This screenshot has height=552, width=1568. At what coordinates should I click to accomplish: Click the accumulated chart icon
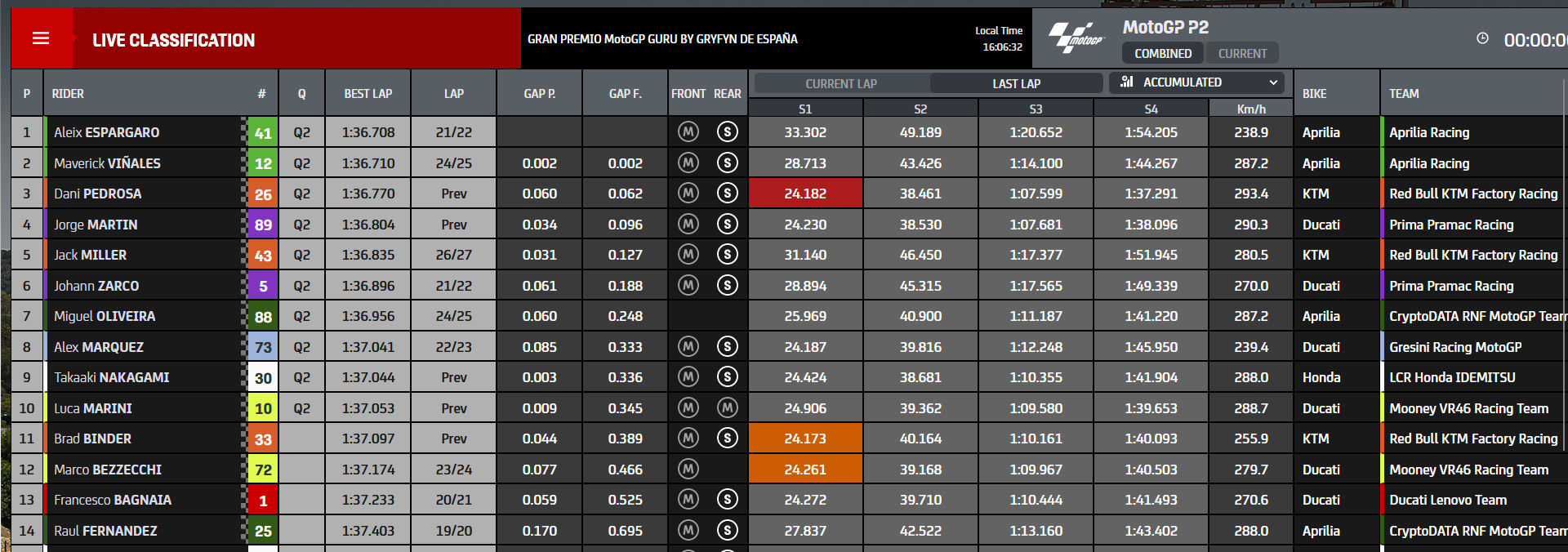[x=1127, y=82]
